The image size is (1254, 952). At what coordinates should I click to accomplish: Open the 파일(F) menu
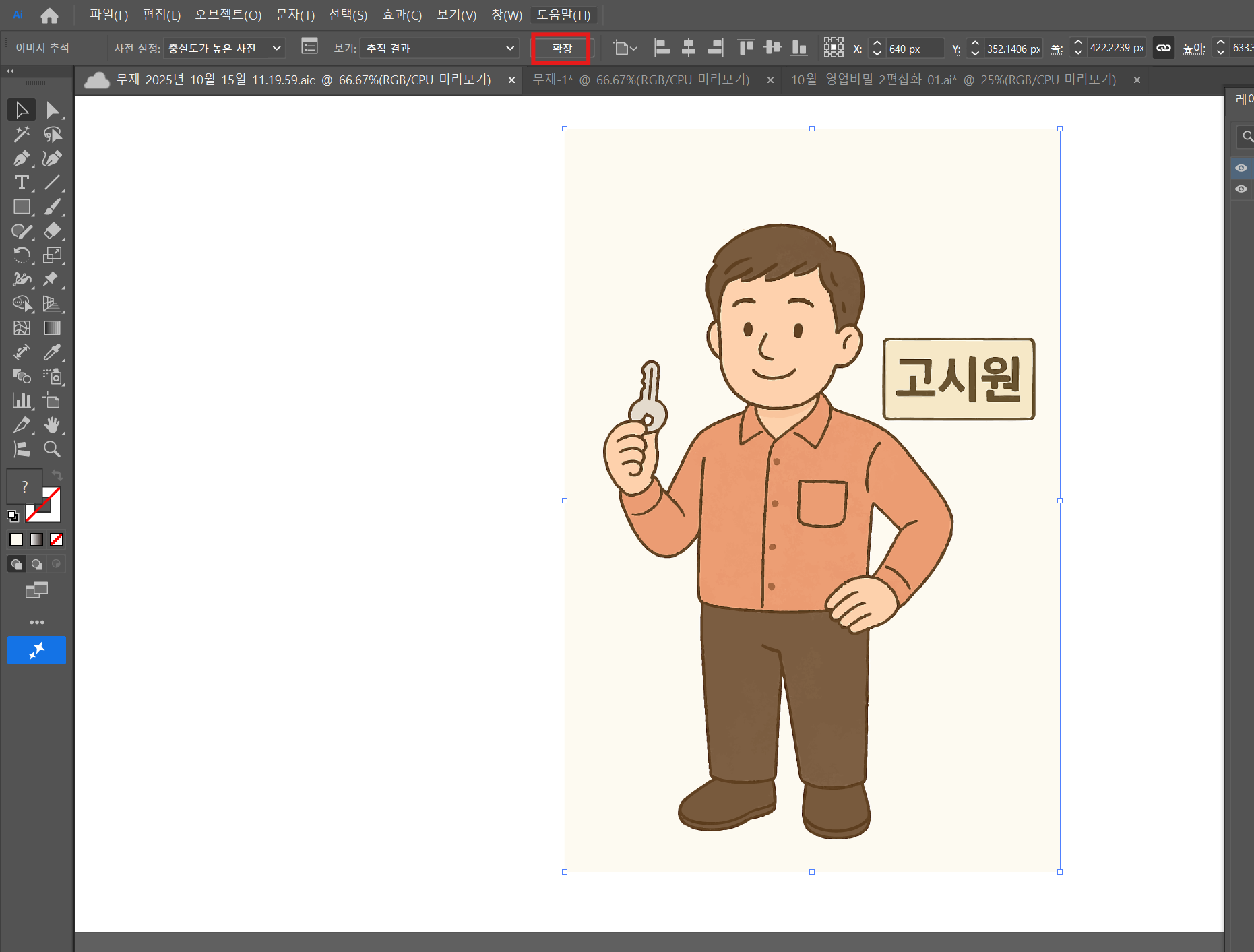pos(108,15)
